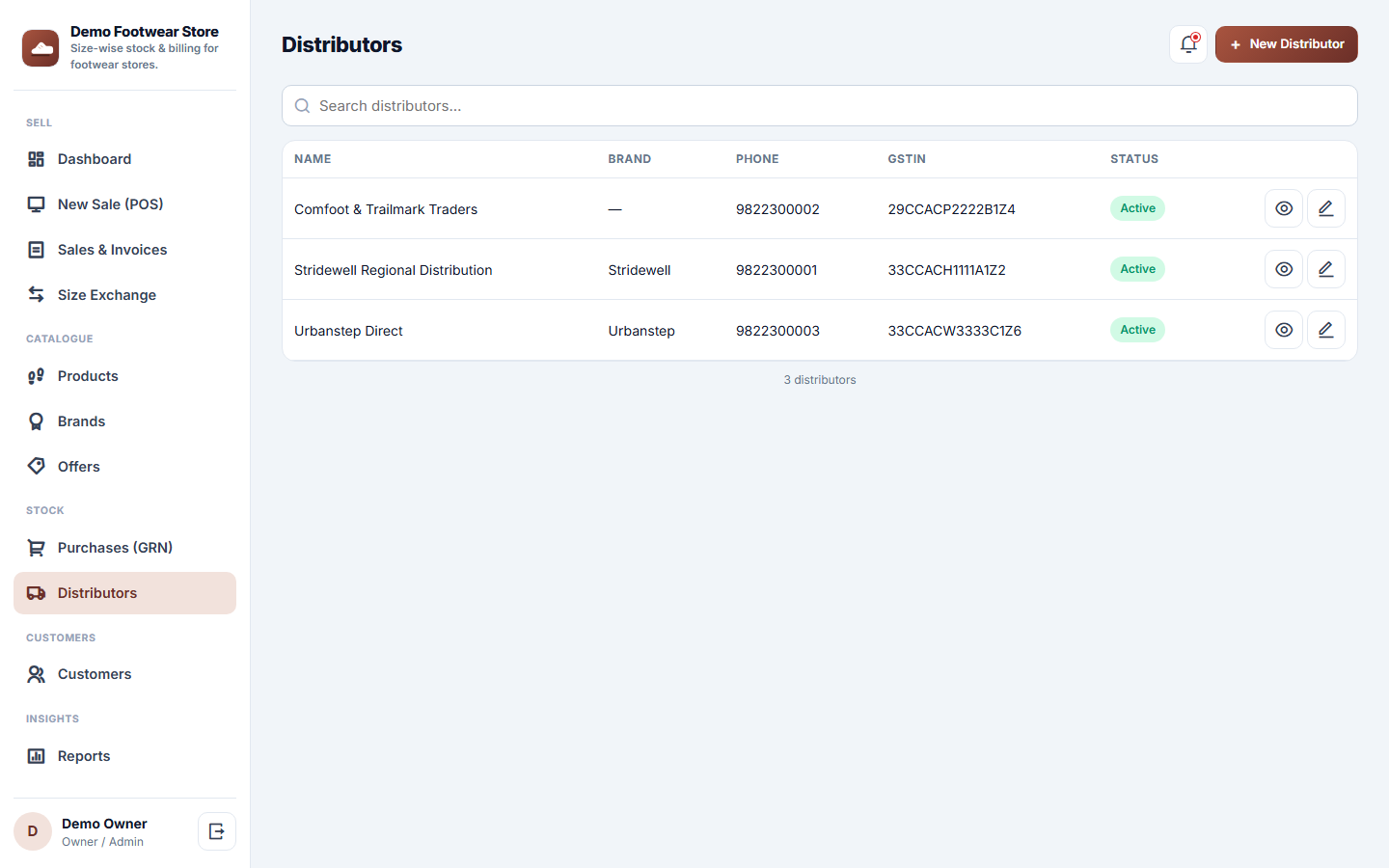Click GSTIN 33CCACH1111A1Z2
The width and height of the screenshot is (1389, 868).
947,270
